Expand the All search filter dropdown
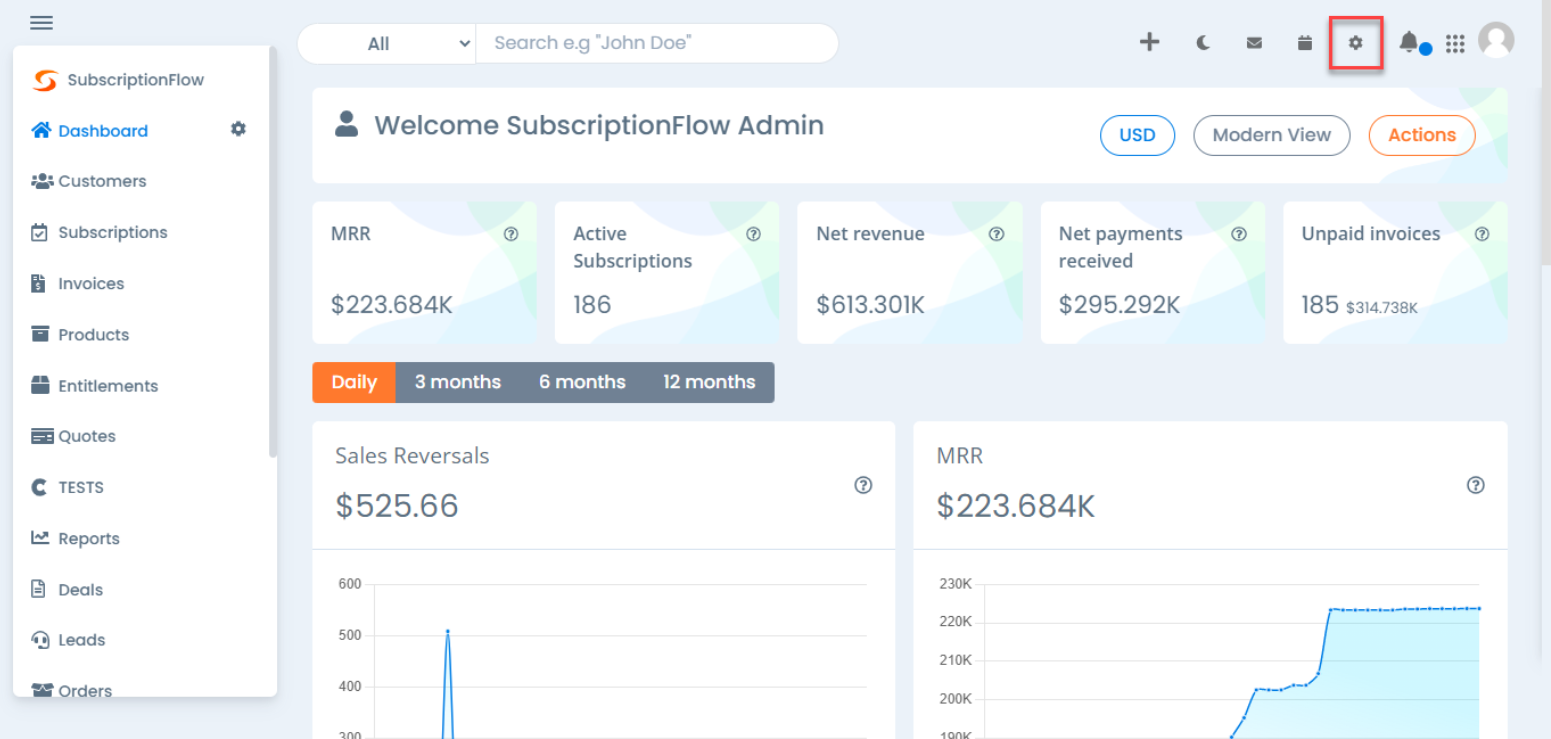This screenshot has height=739, width=1551. tap(387, 43)
